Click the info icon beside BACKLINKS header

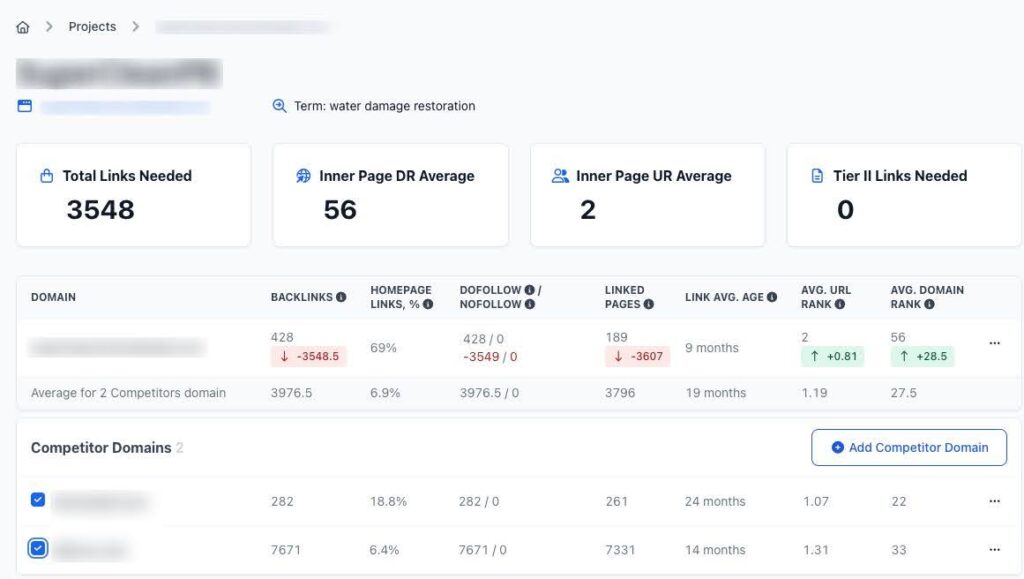341,297
